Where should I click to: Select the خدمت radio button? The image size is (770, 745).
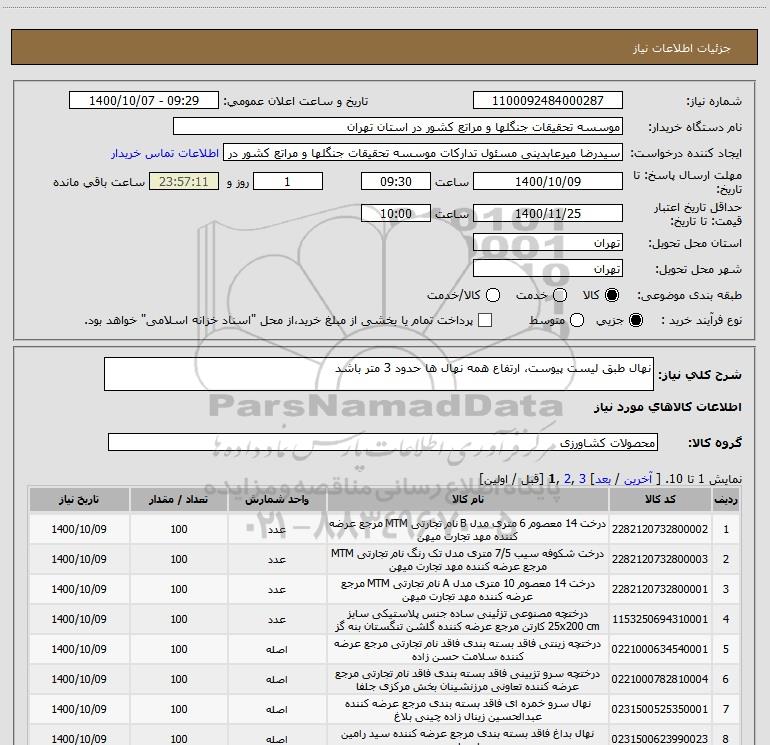coord(560,295)
